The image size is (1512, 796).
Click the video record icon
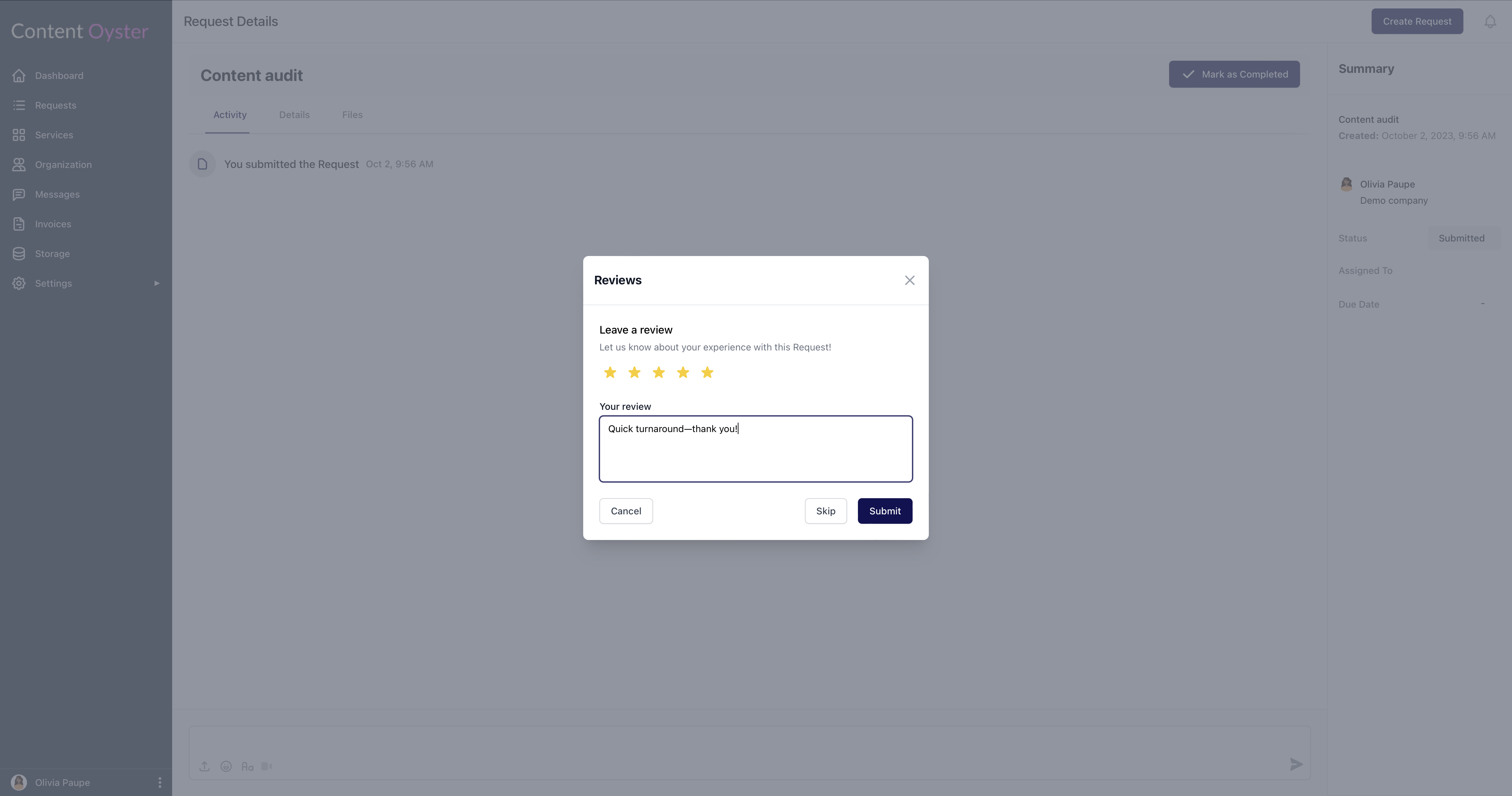tap(267, 766)
